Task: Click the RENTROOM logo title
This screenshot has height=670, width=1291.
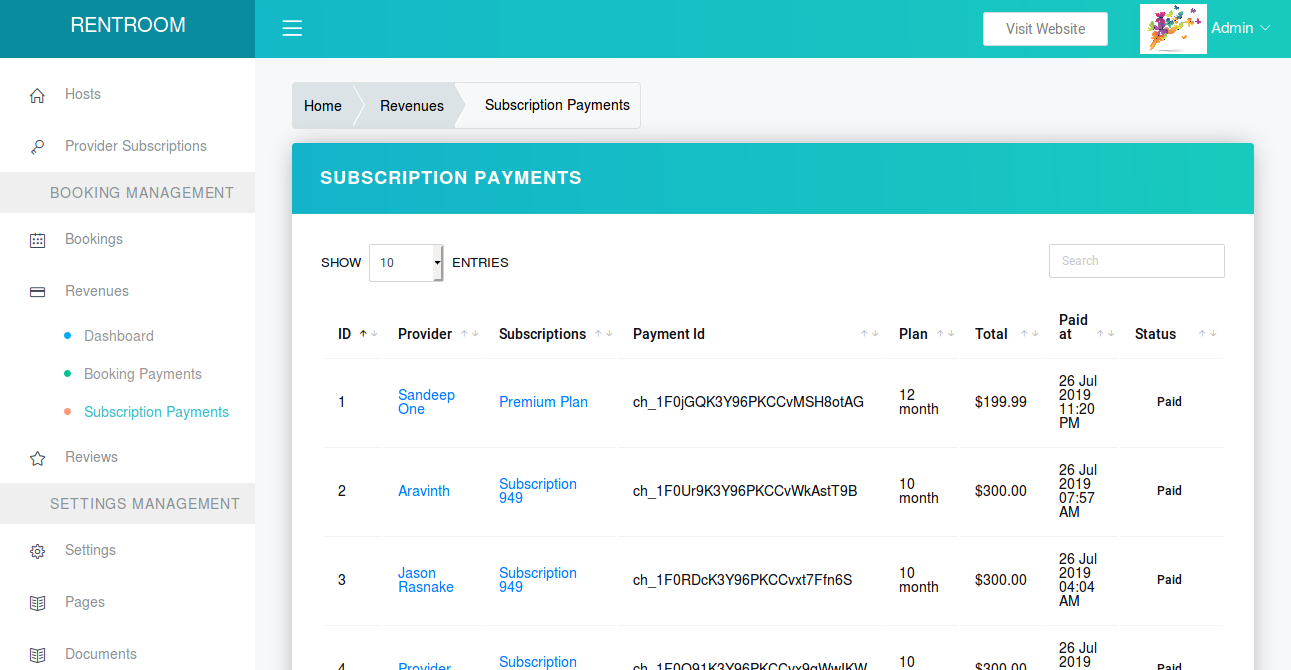Action: click(128, 25)
